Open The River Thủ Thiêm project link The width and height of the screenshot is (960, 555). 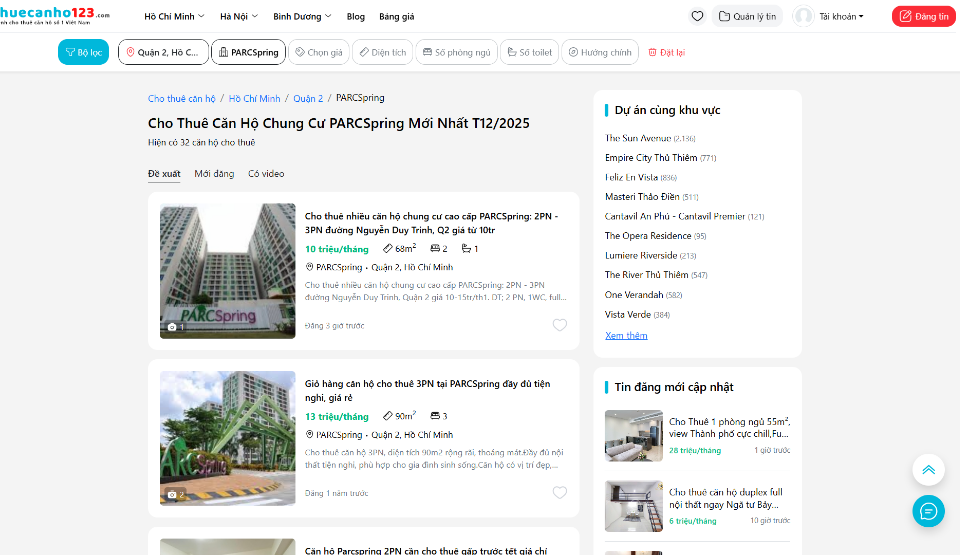(656, 275)
